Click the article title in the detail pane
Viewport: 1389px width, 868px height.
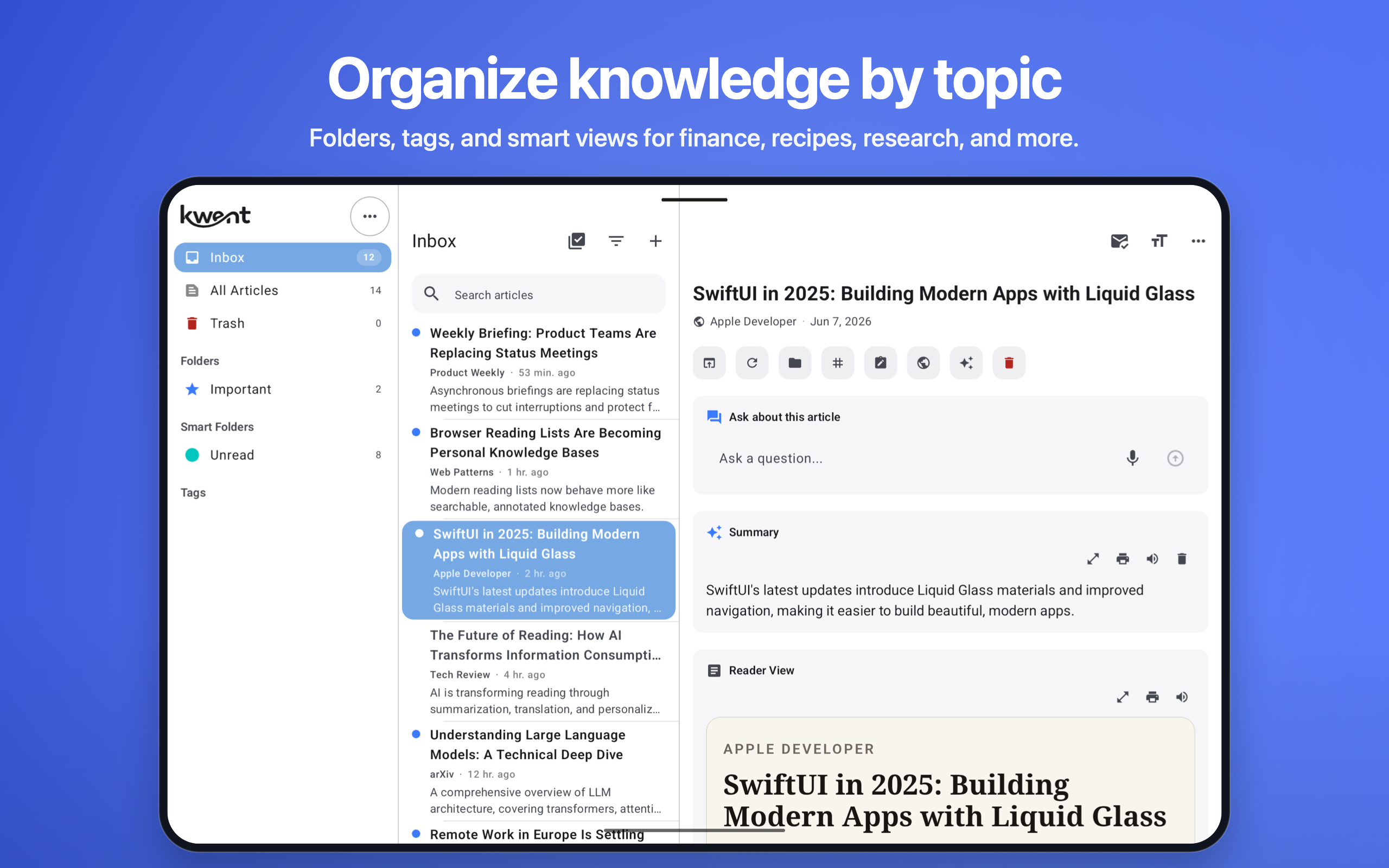pos(944,293)
